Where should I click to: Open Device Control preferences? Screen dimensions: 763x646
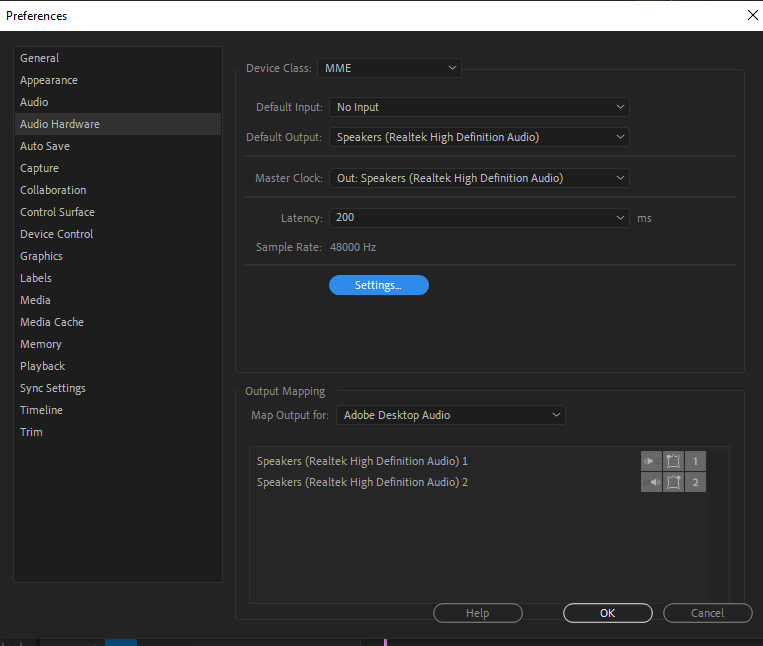[118, 234]
